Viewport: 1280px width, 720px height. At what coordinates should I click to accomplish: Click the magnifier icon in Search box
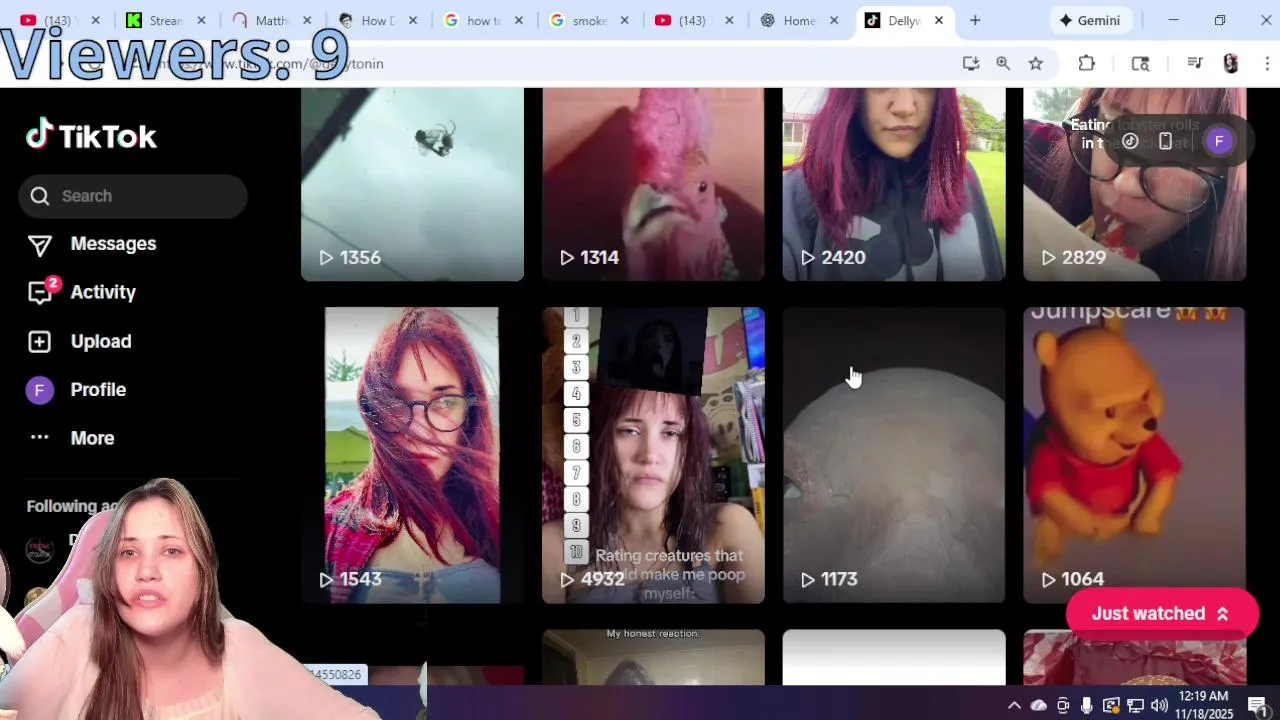(x=40, y=196)
